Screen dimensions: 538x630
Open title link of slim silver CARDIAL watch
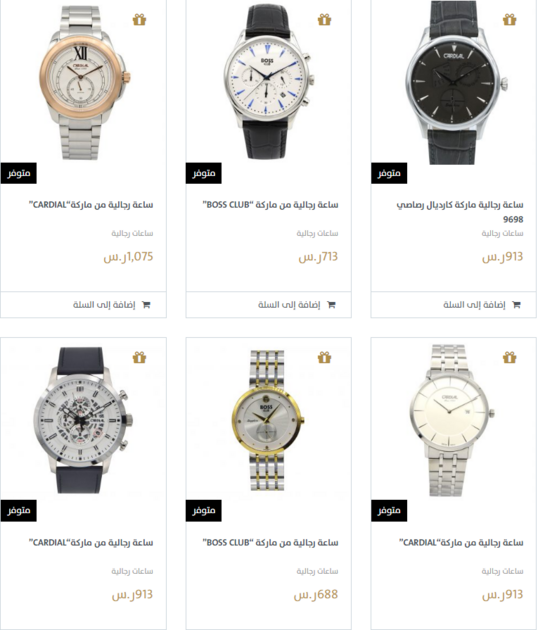(461, 543)
